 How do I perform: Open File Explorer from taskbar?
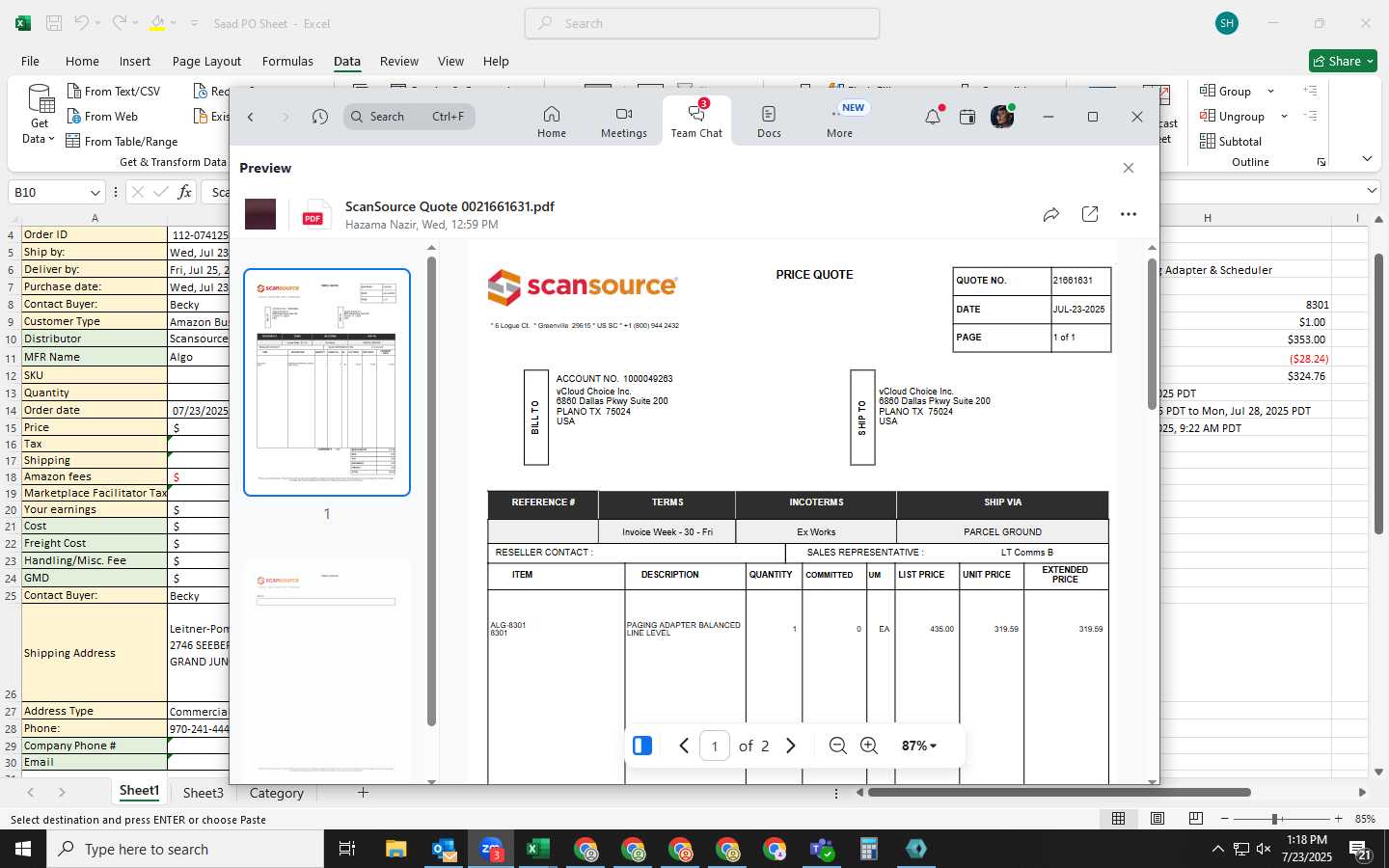[396, 849]
